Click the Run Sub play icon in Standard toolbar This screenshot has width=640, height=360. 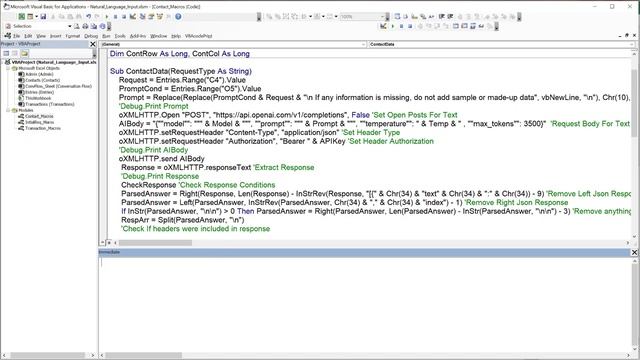click(107, 17)
